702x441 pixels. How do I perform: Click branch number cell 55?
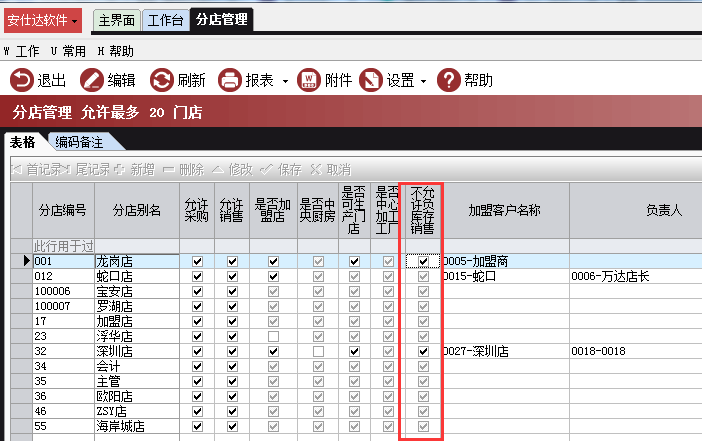pyautogui.click(x=63, y=426)
